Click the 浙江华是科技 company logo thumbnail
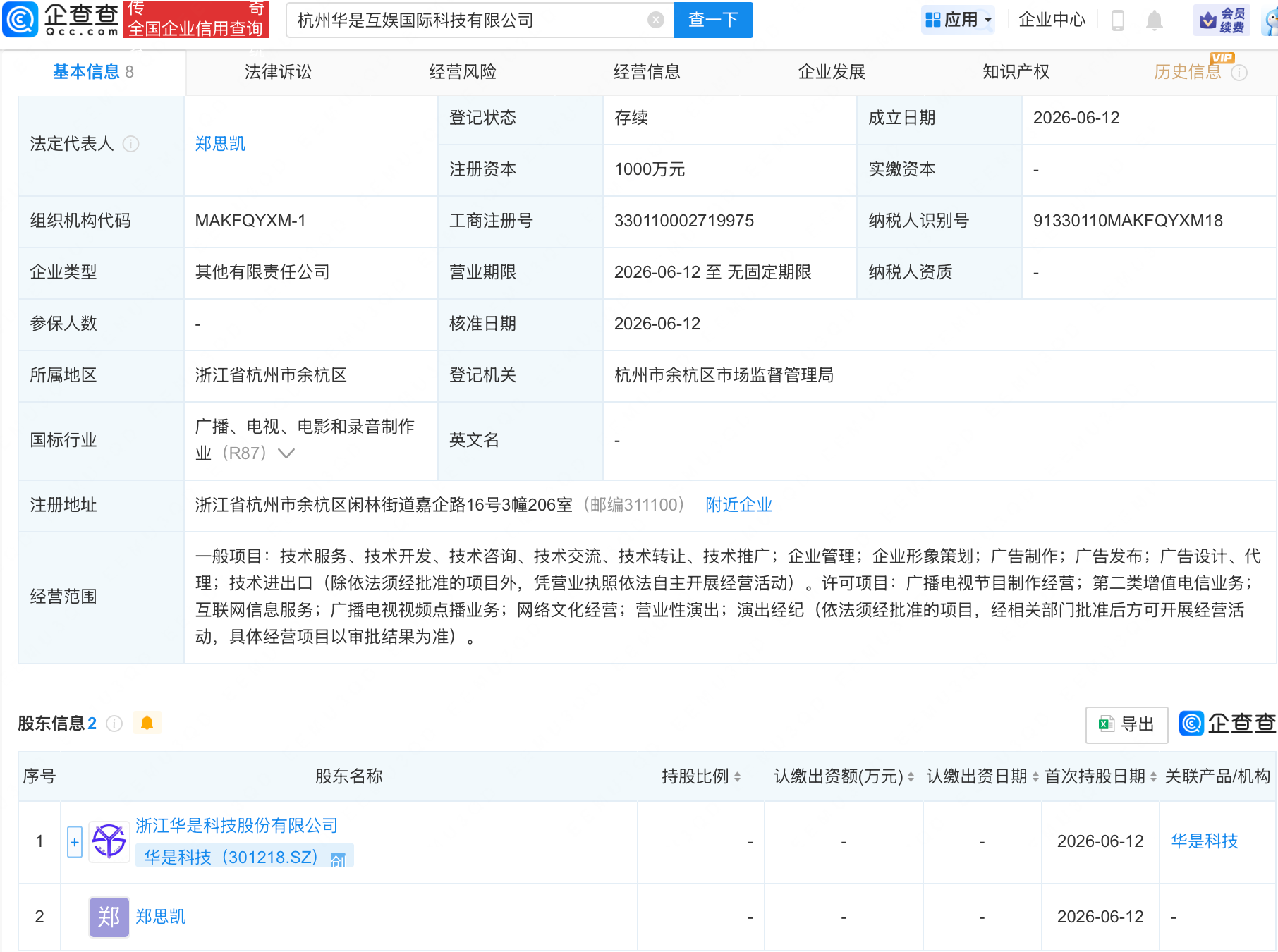Image resolution: width=1278 pixels, height=952 pixels. pyautogui.click(x=109, y=841)
